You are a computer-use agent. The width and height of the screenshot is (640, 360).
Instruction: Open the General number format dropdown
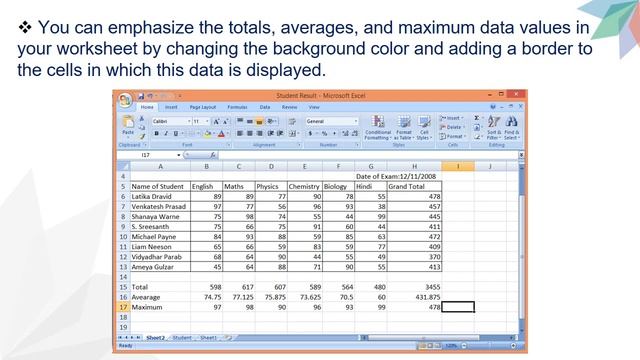click(x=356, y=121)
